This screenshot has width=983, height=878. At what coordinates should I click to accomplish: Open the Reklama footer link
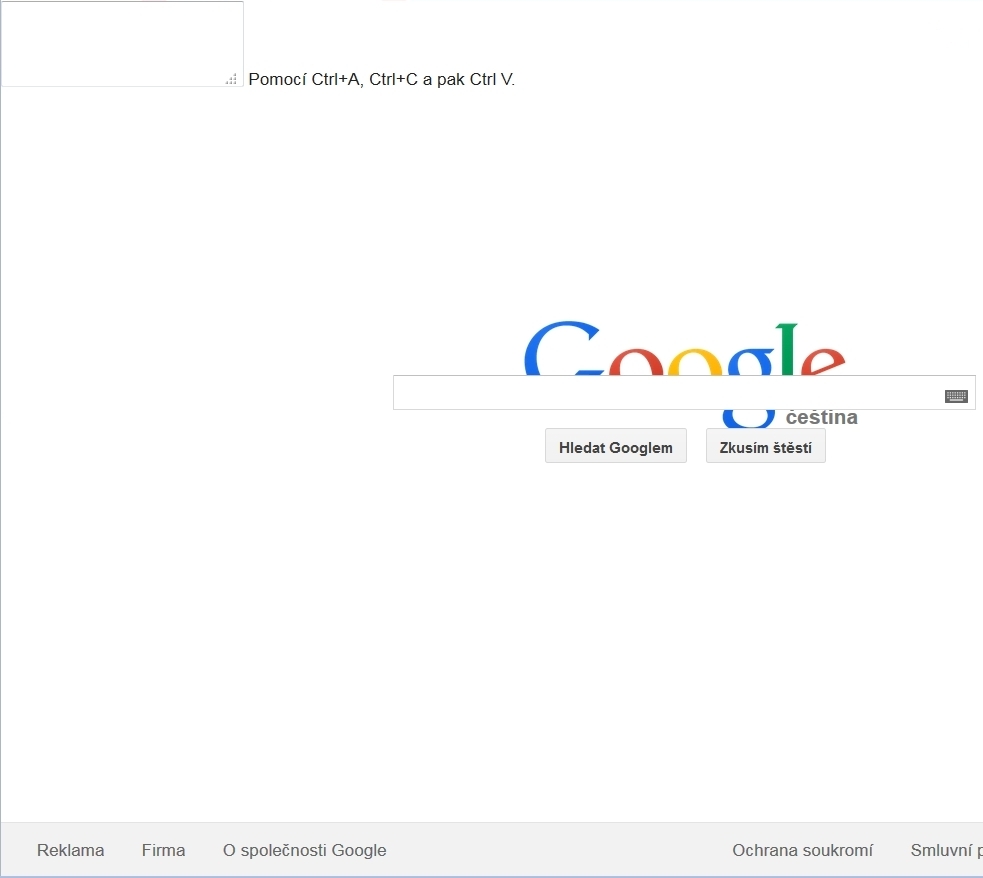point(70,850)
